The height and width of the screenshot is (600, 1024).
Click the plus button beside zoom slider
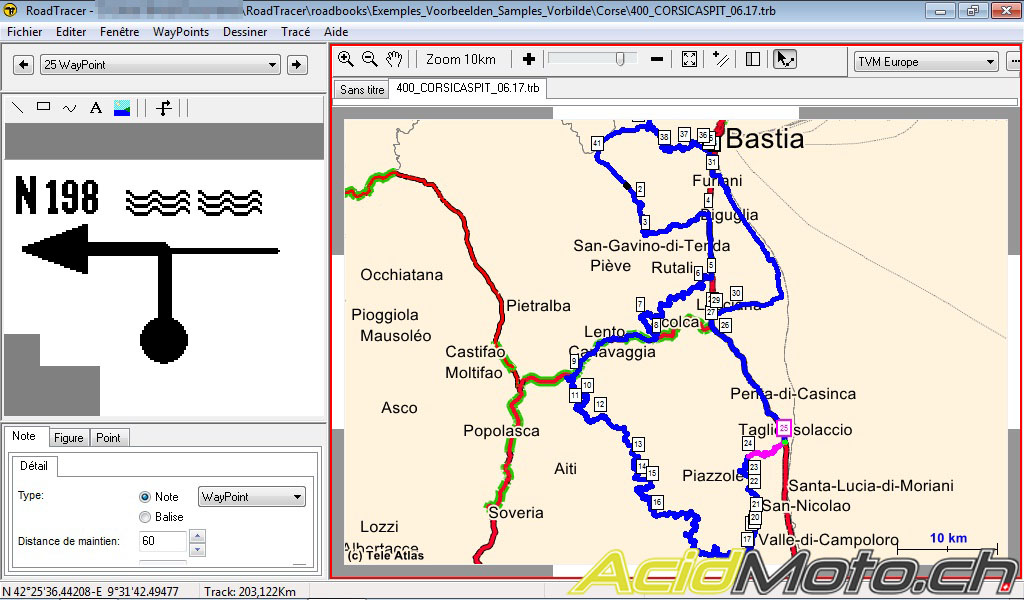[529, 59]
